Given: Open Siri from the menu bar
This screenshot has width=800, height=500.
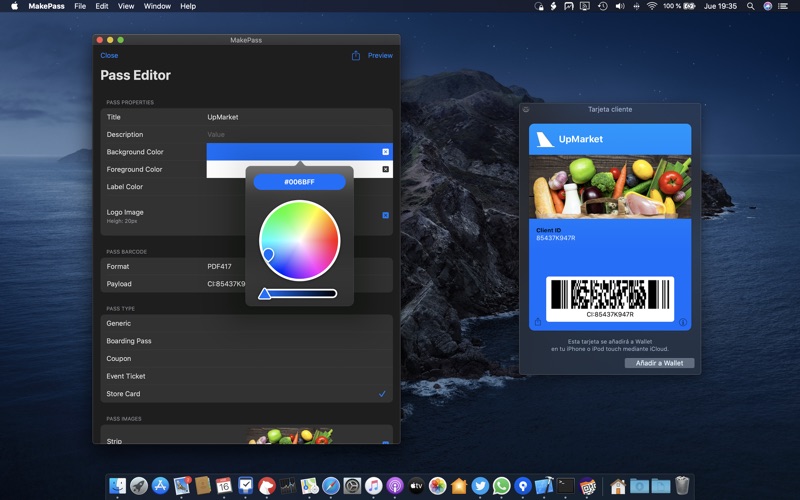Looking at the screenshot, I should [767, 6].
